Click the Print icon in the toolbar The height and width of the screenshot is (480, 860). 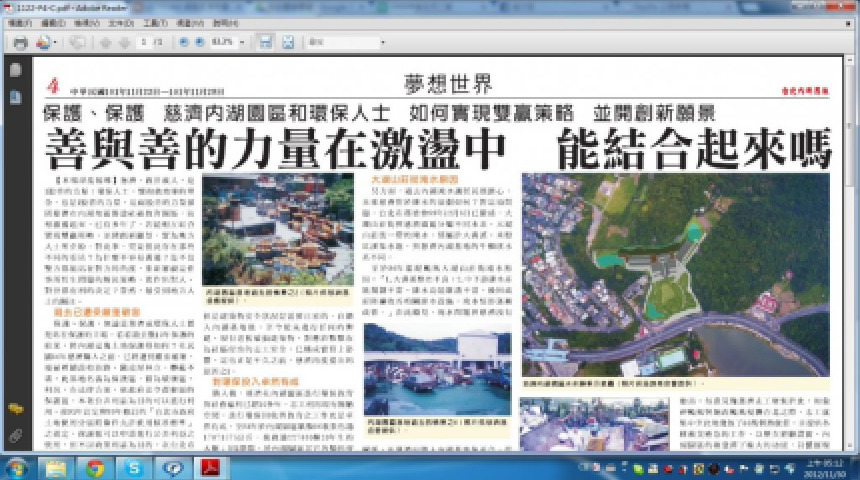pyautogui.click(x=20, y=42)
